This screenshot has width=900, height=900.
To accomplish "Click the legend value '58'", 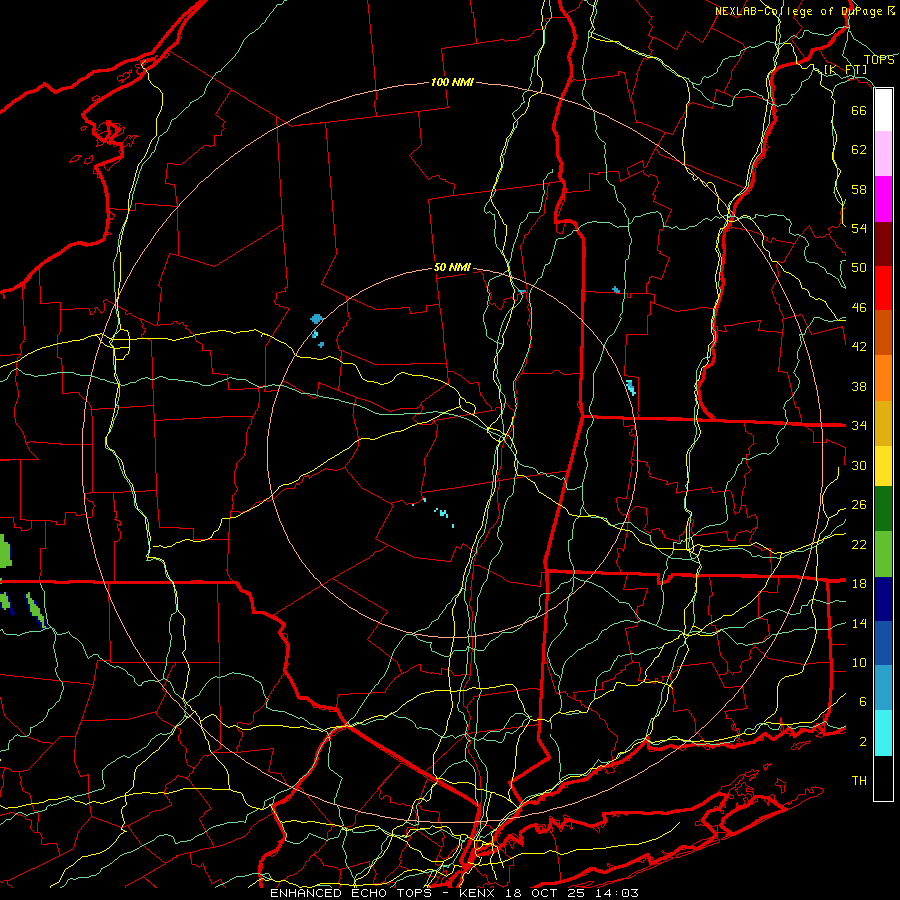I will [x=859, y=189].
